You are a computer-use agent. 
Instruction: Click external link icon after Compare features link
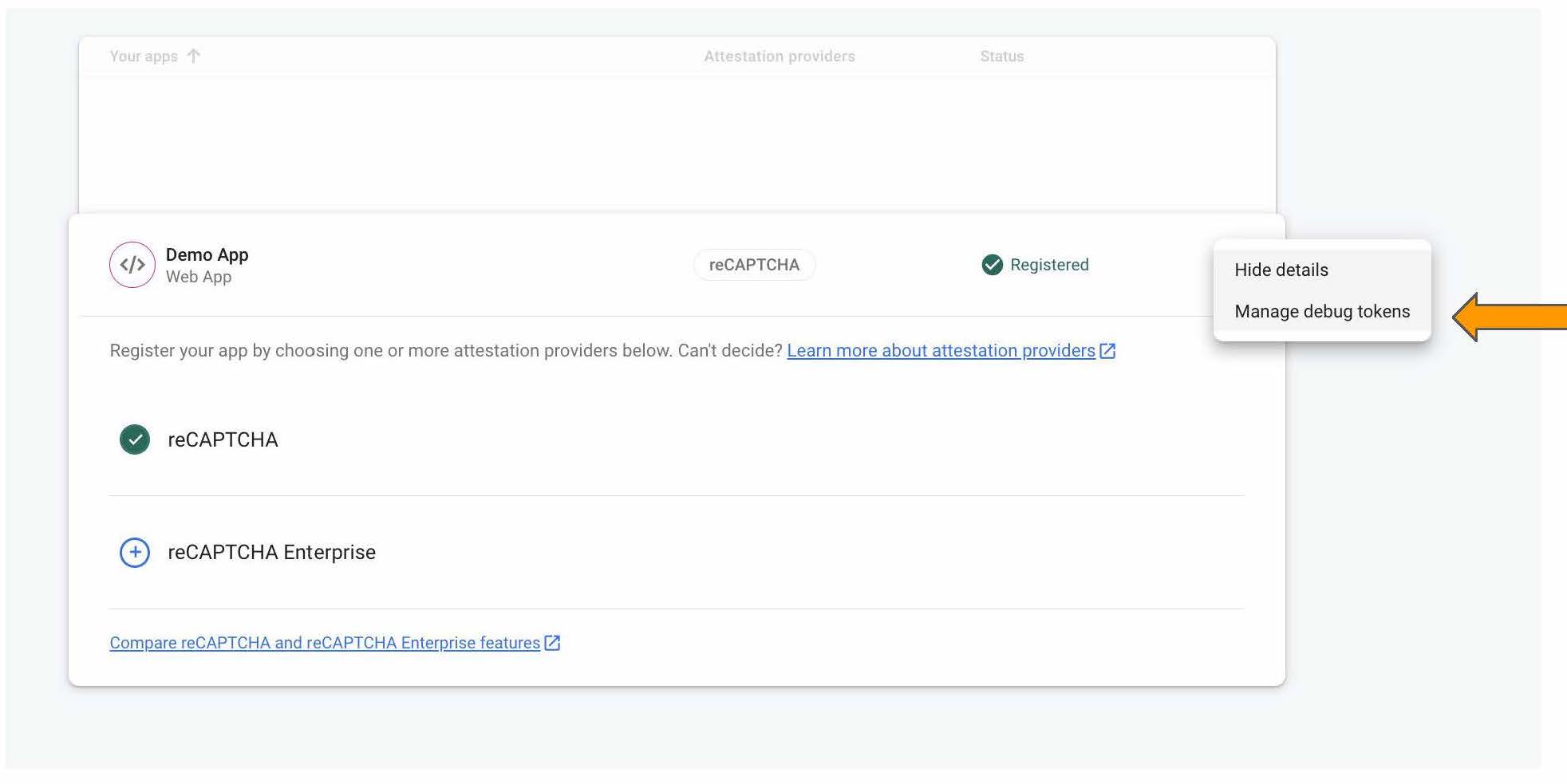tap(552, 643)
